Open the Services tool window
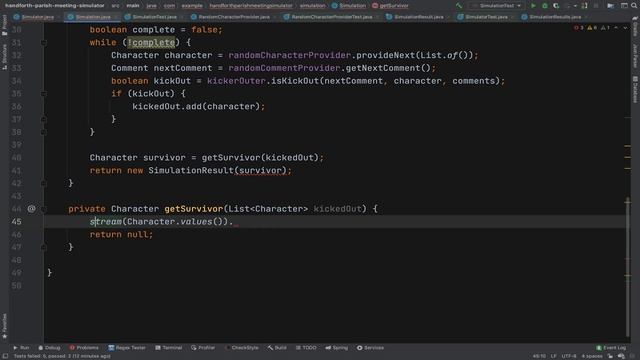The width and height of the screenshot is (640, 360). coord(370,348)
